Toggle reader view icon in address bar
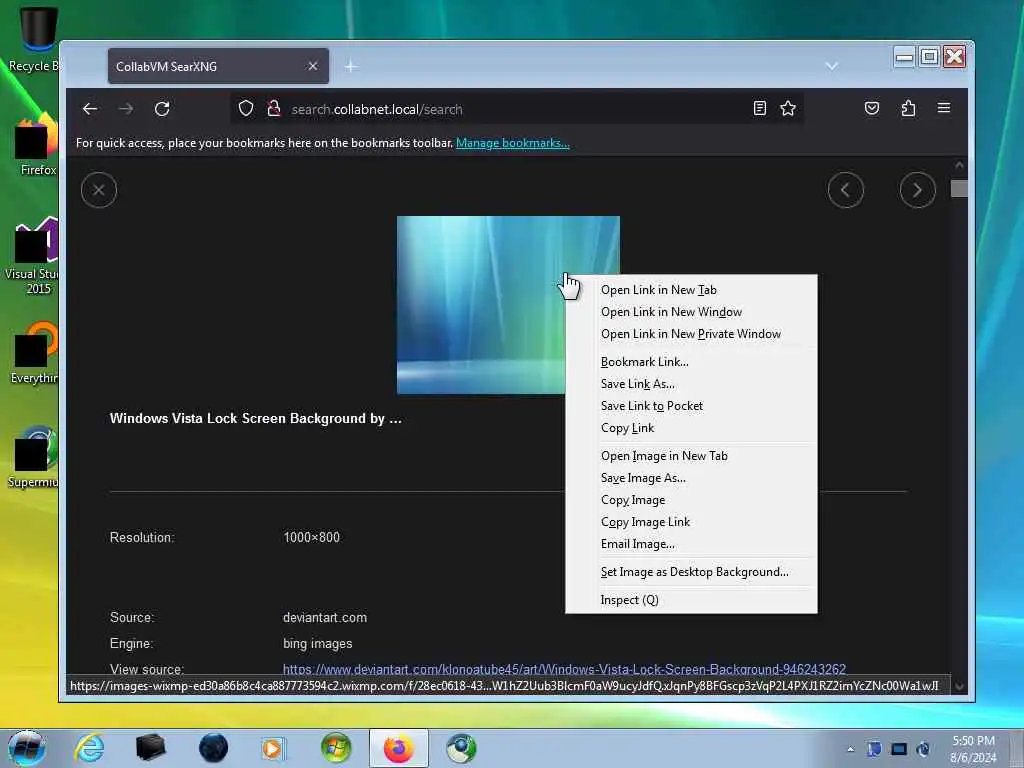 tap(760, 108)
